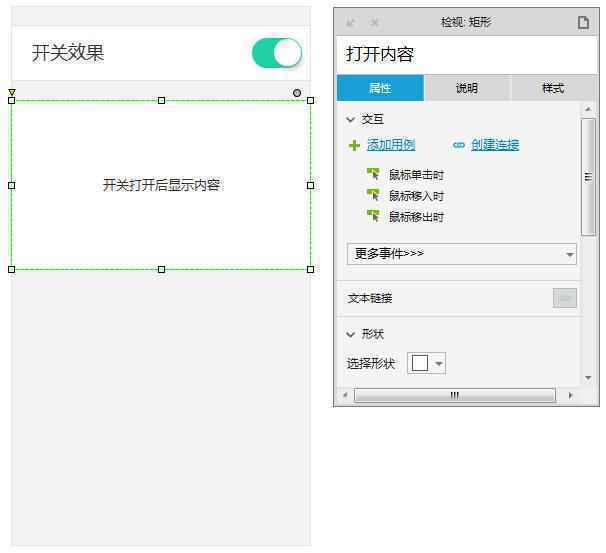
Task: Click the scroll down arrow in inspector
Action: pos(588,378)
